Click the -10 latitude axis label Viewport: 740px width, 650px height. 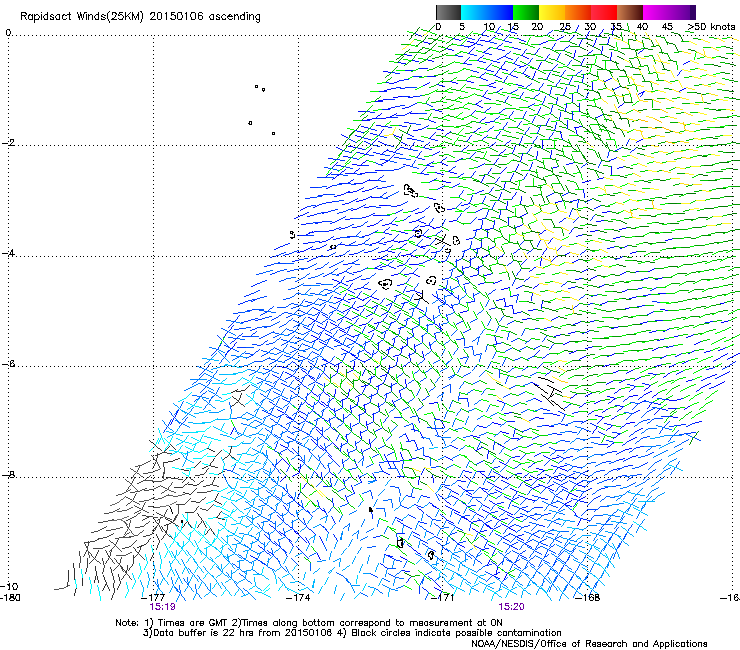(x=9, y=586)
